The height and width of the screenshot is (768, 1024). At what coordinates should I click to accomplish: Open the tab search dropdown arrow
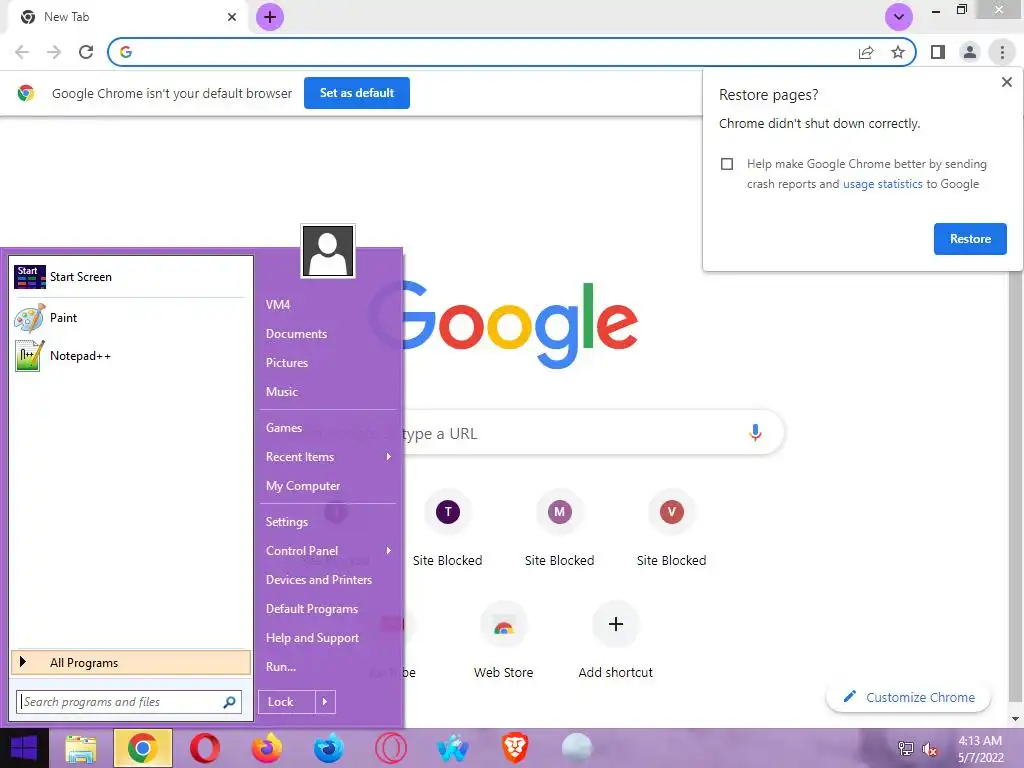tap(899, 17)
